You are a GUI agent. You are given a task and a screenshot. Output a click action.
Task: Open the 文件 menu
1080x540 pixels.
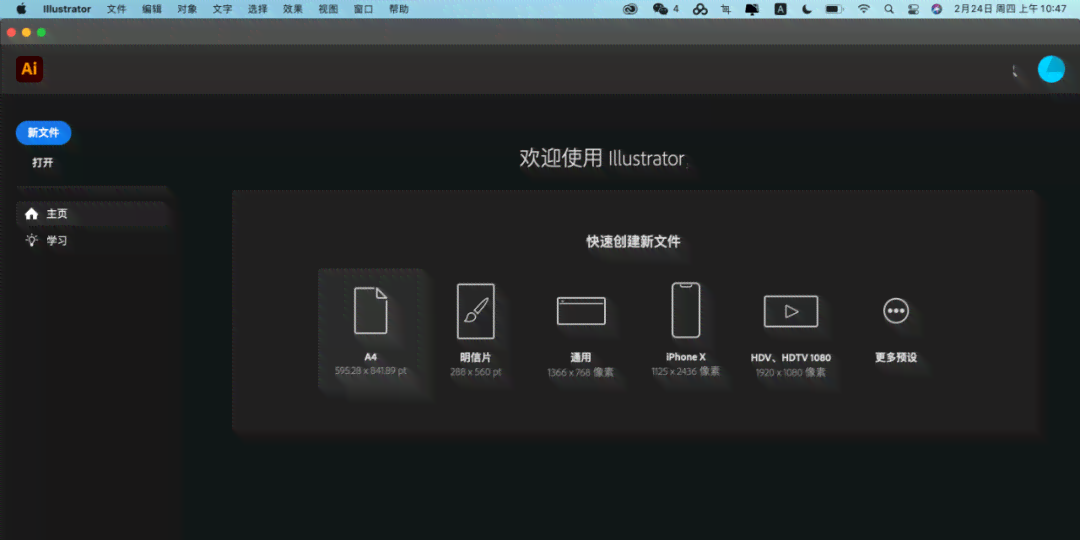116,9
